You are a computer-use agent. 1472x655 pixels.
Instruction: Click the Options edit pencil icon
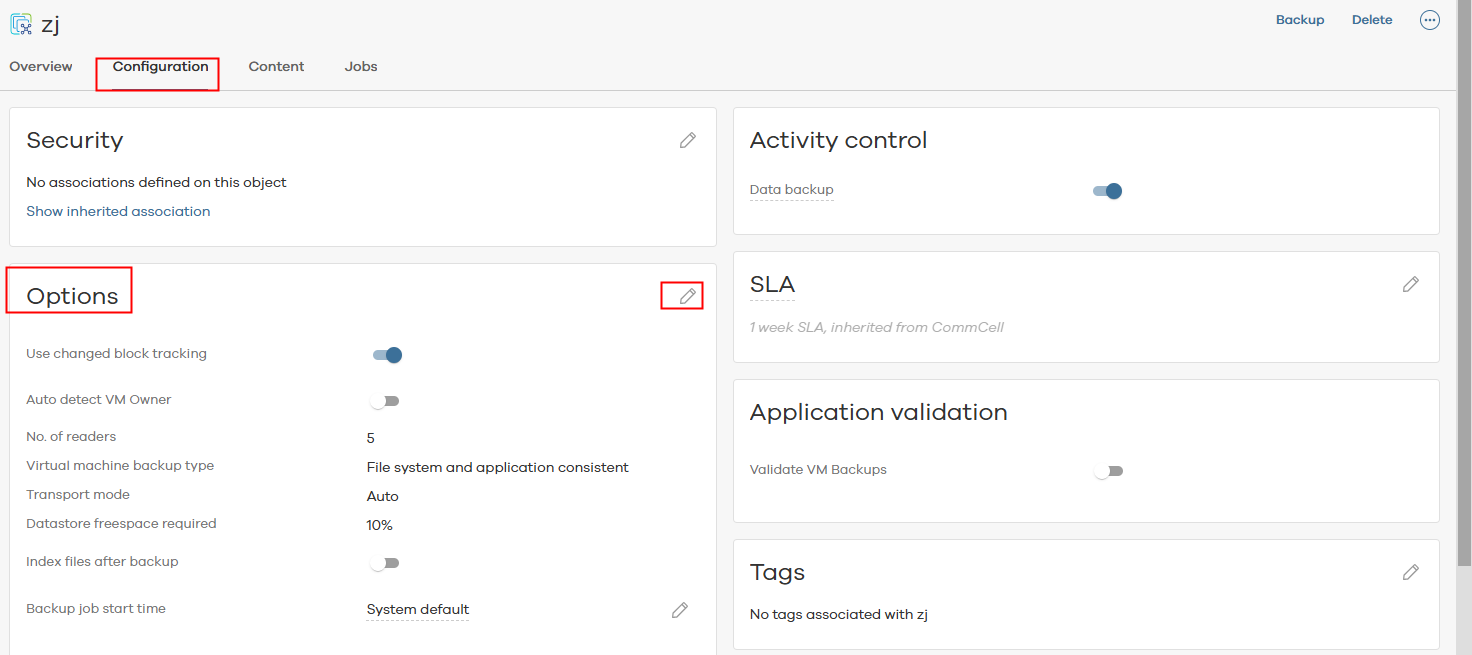coord(688,296)
